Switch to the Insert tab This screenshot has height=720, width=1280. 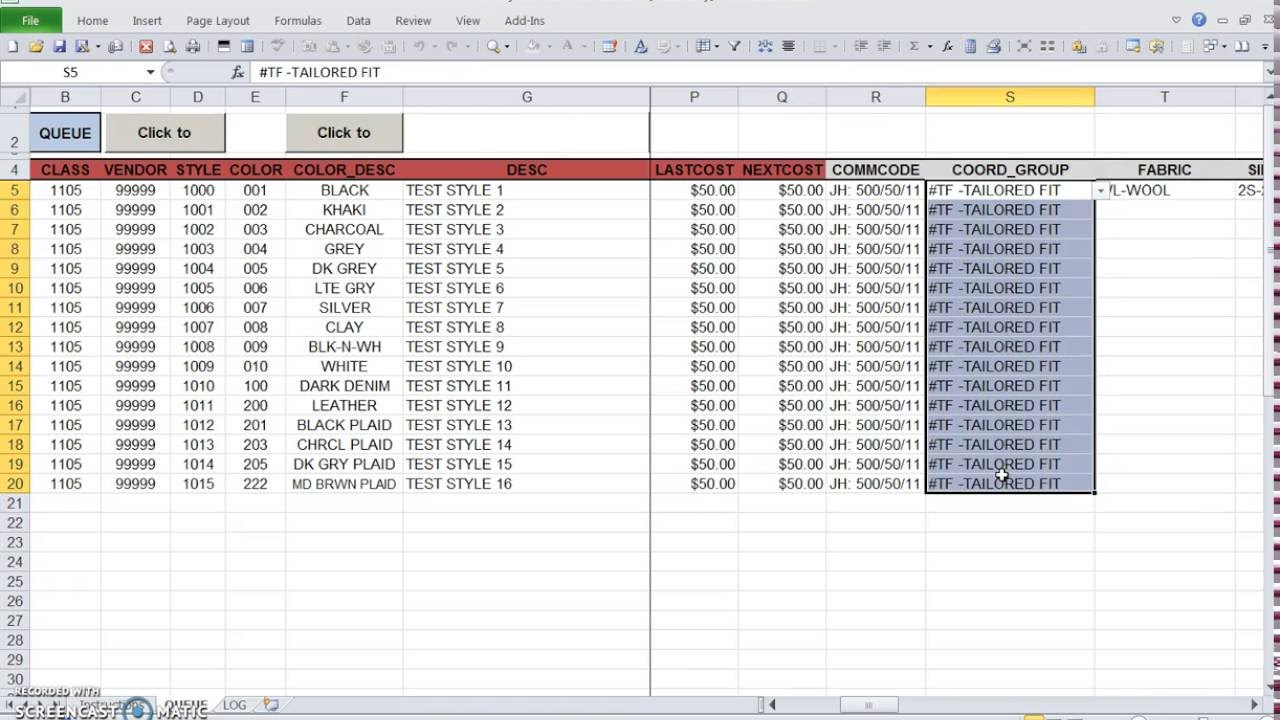(147, 20)
